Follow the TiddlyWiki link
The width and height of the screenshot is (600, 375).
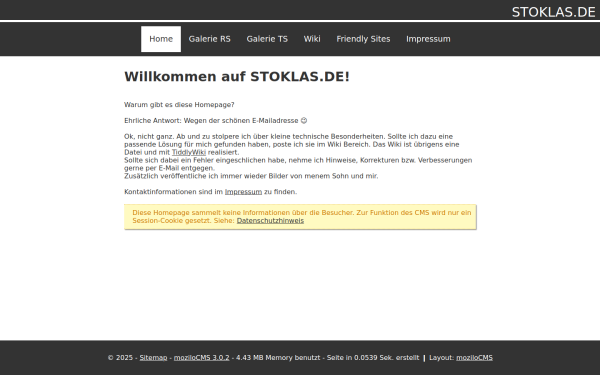pos(189,152)
